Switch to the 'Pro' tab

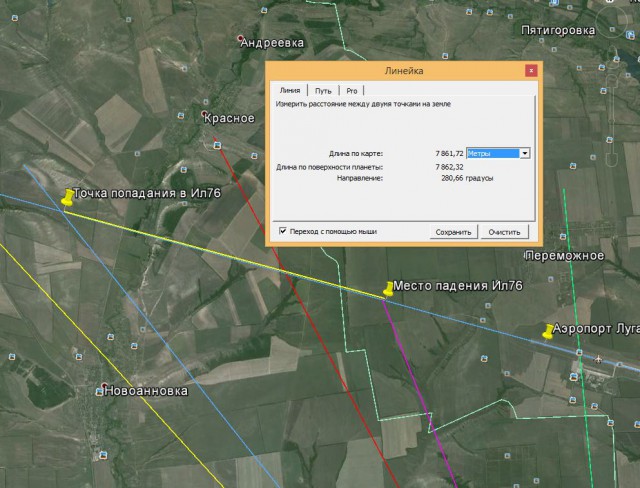pyautogui.click(x=351, y=91)
